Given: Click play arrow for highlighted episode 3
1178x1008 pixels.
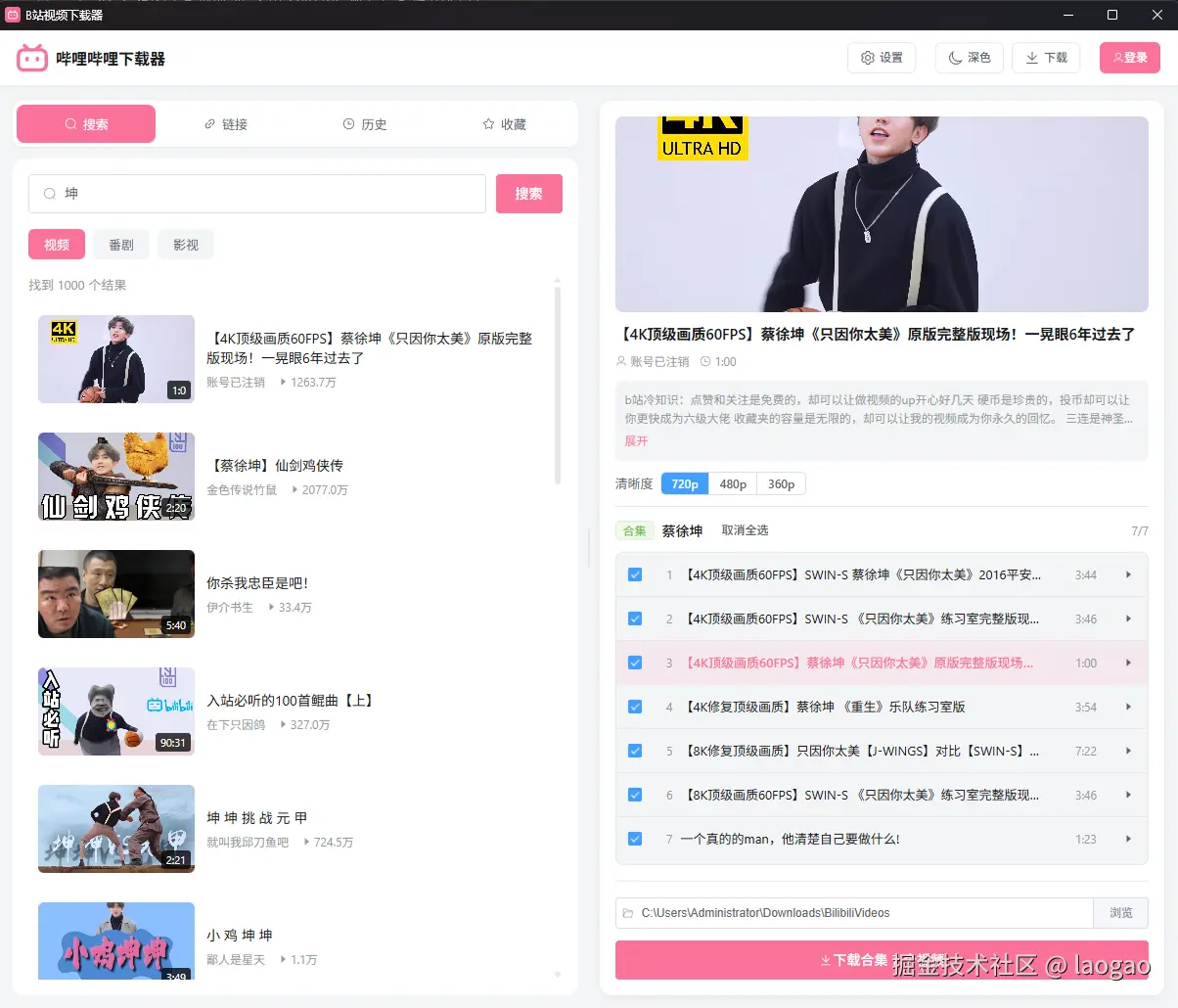Looking at the screenshot, I should tap(1128, 663).
